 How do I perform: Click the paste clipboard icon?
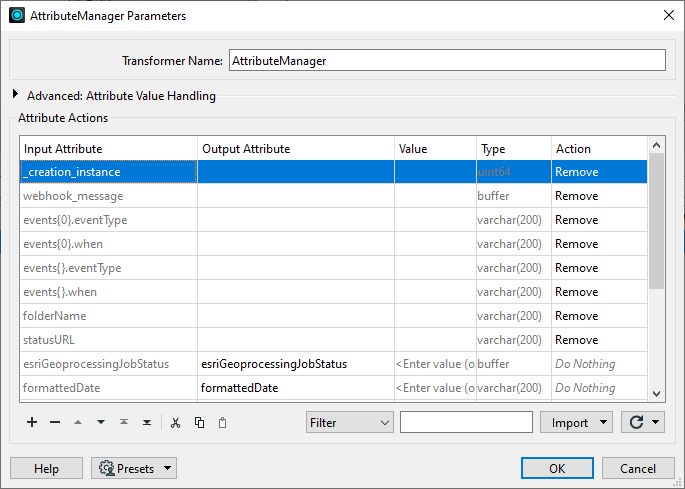222,423
